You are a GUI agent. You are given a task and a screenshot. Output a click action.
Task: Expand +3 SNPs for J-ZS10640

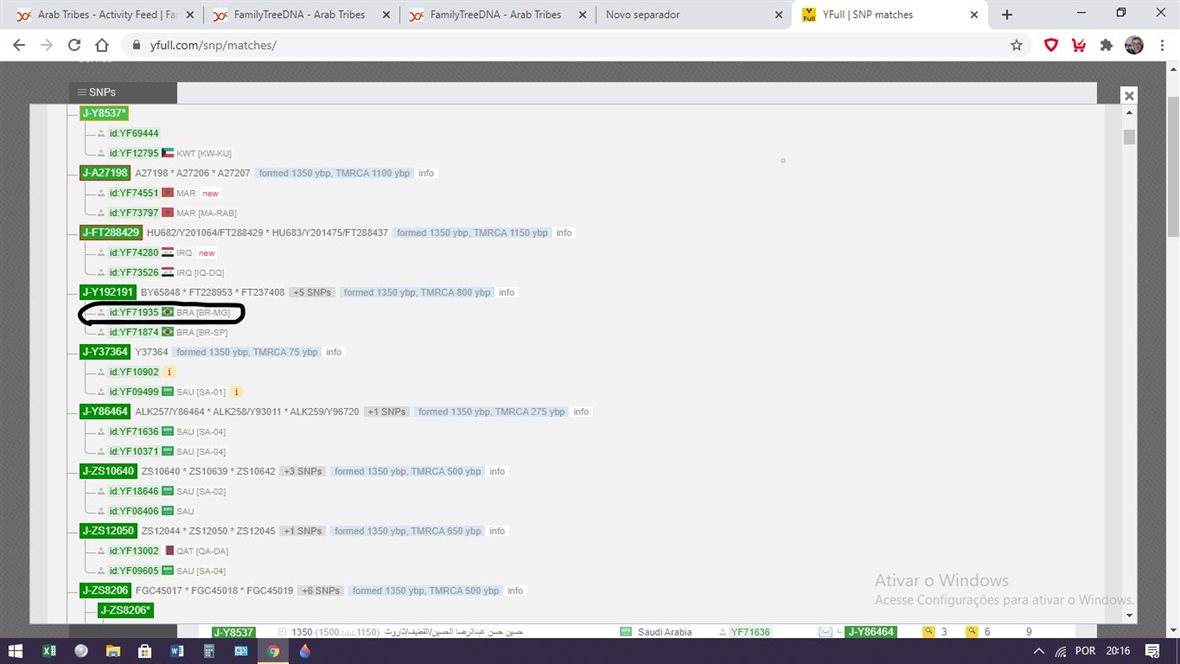[x=302, y=471]
